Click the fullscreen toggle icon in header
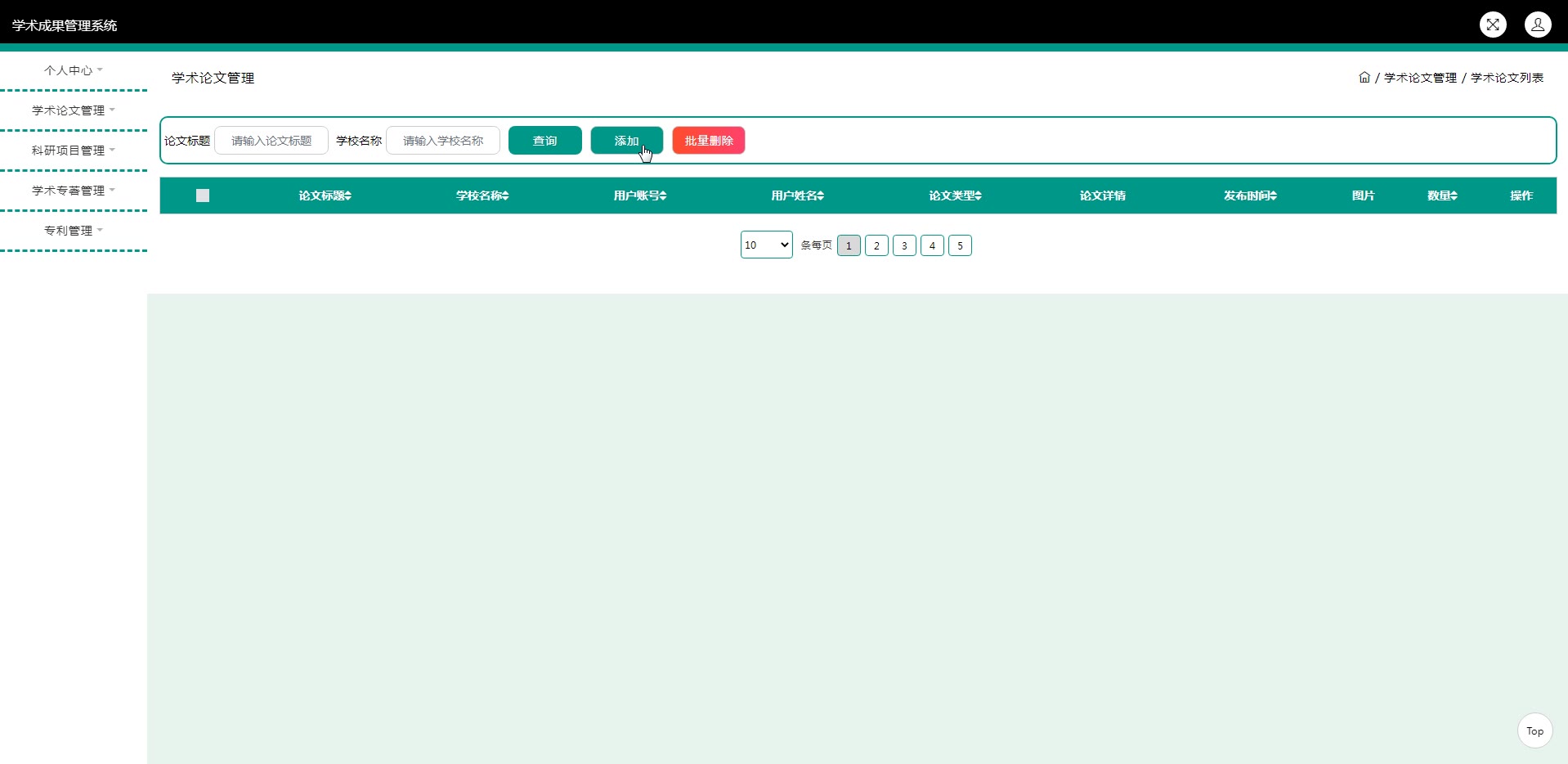 1493,25
